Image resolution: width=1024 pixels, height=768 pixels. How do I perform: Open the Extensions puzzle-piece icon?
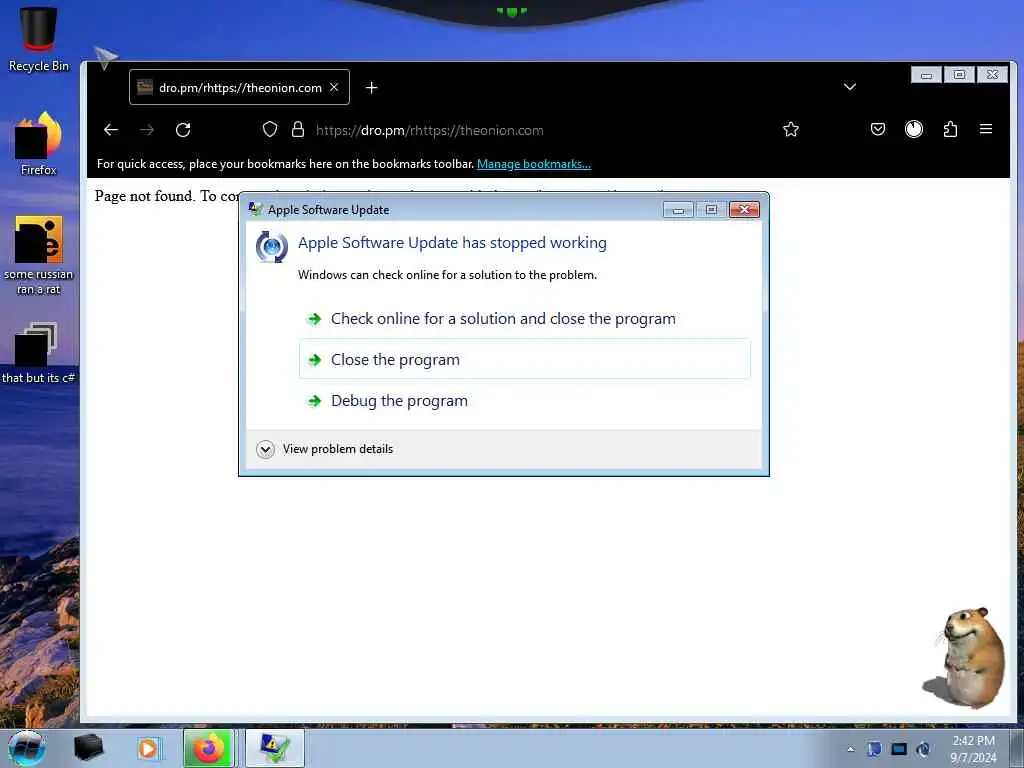click(x=950, y=129)
